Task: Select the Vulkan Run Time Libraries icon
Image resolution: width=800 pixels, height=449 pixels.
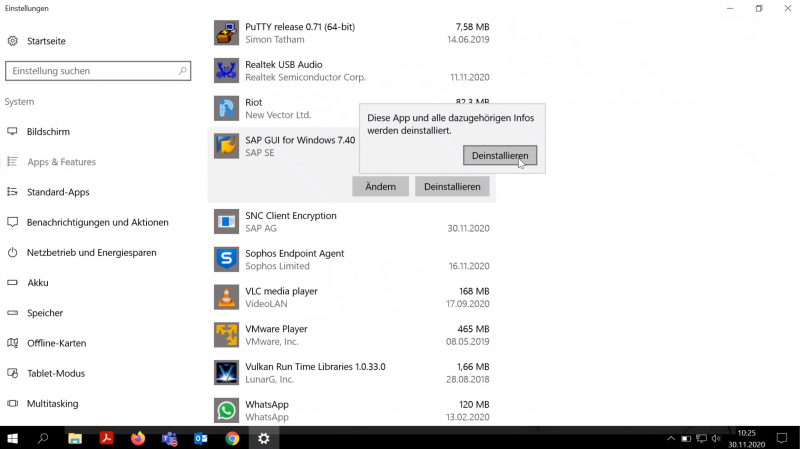Action: (226, 372)
